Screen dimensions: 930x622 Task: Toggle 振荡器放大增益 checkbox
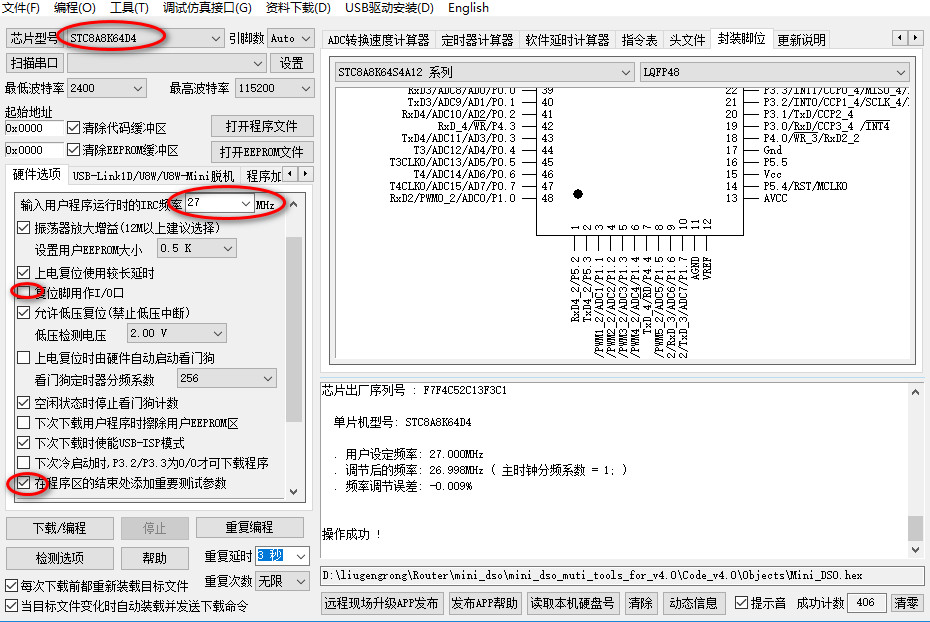coord(24,228)
